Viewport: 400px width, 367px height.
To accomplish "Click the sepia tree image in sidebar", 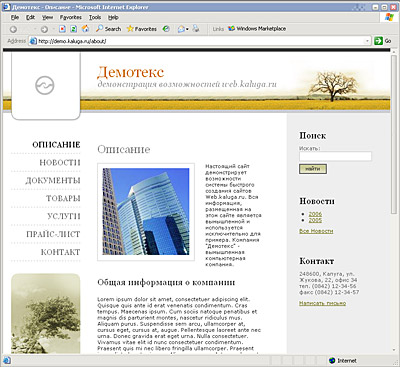I will (x=46, y=314).
